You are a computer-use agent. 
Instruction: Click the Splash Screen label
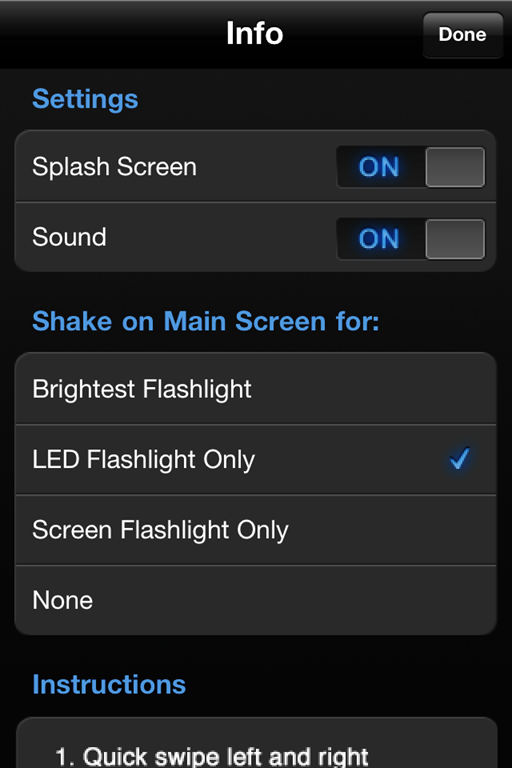[x=114, y=167]
